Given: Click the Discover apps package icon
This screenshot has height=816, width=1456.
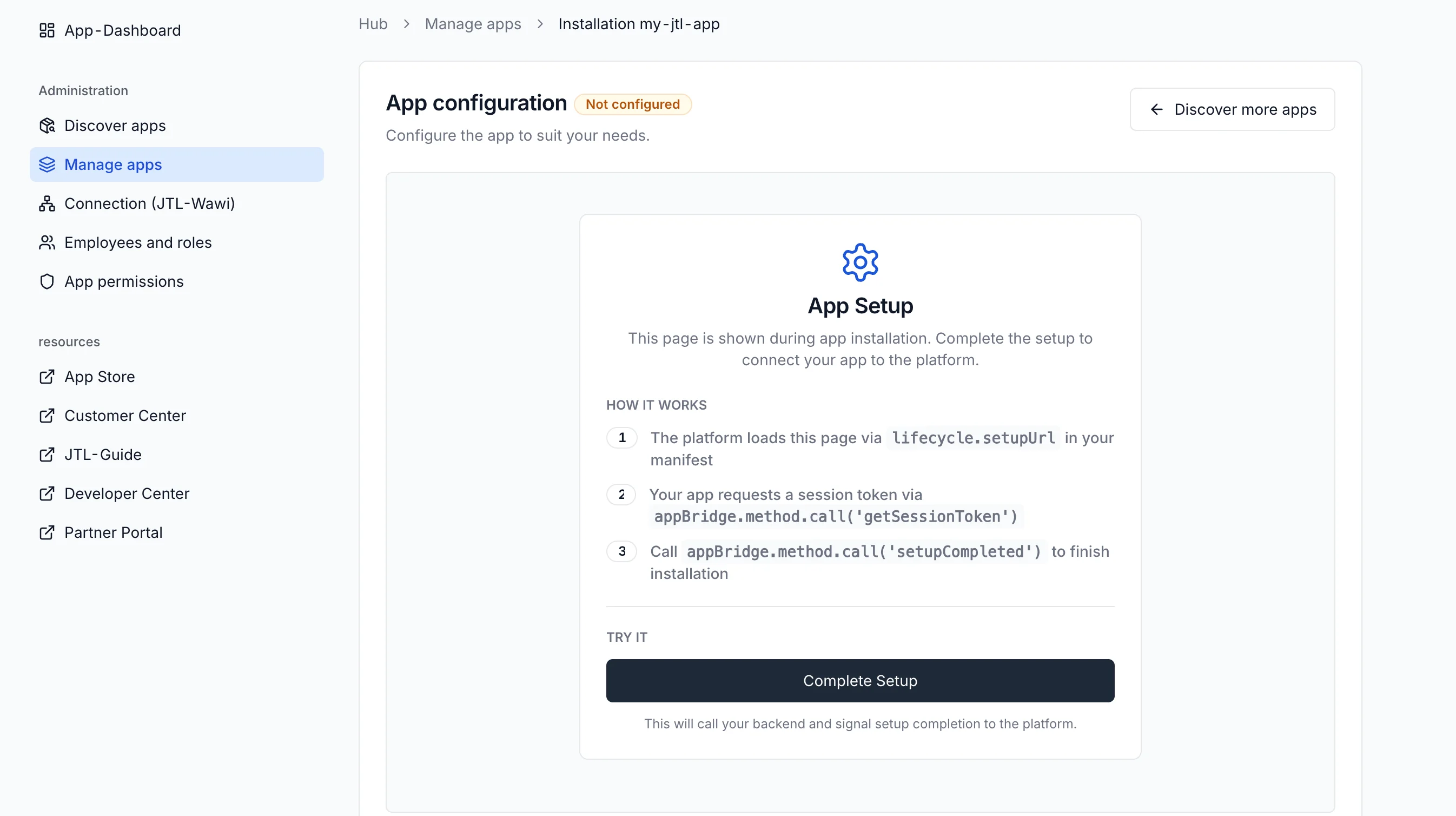Looking at the screenshot, I should tap(47, 126).
